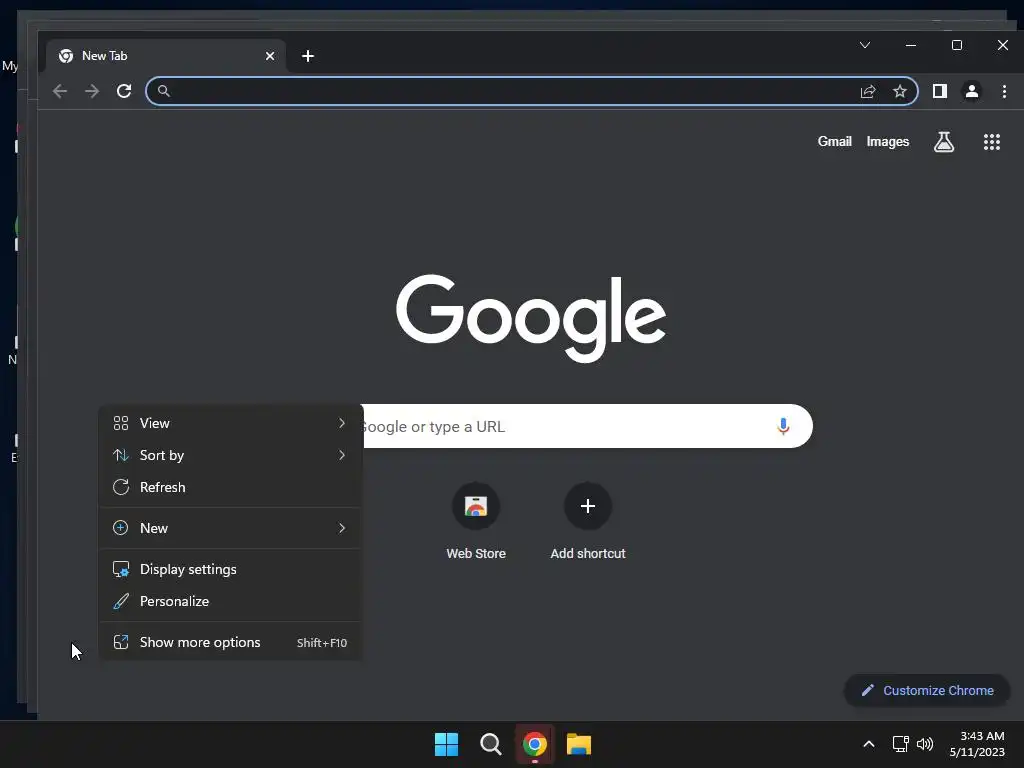This screenshot has height=768, width=1024.
Task: Show hidden system tray icons
Action: pyautogui.click(x=869, y=744)
